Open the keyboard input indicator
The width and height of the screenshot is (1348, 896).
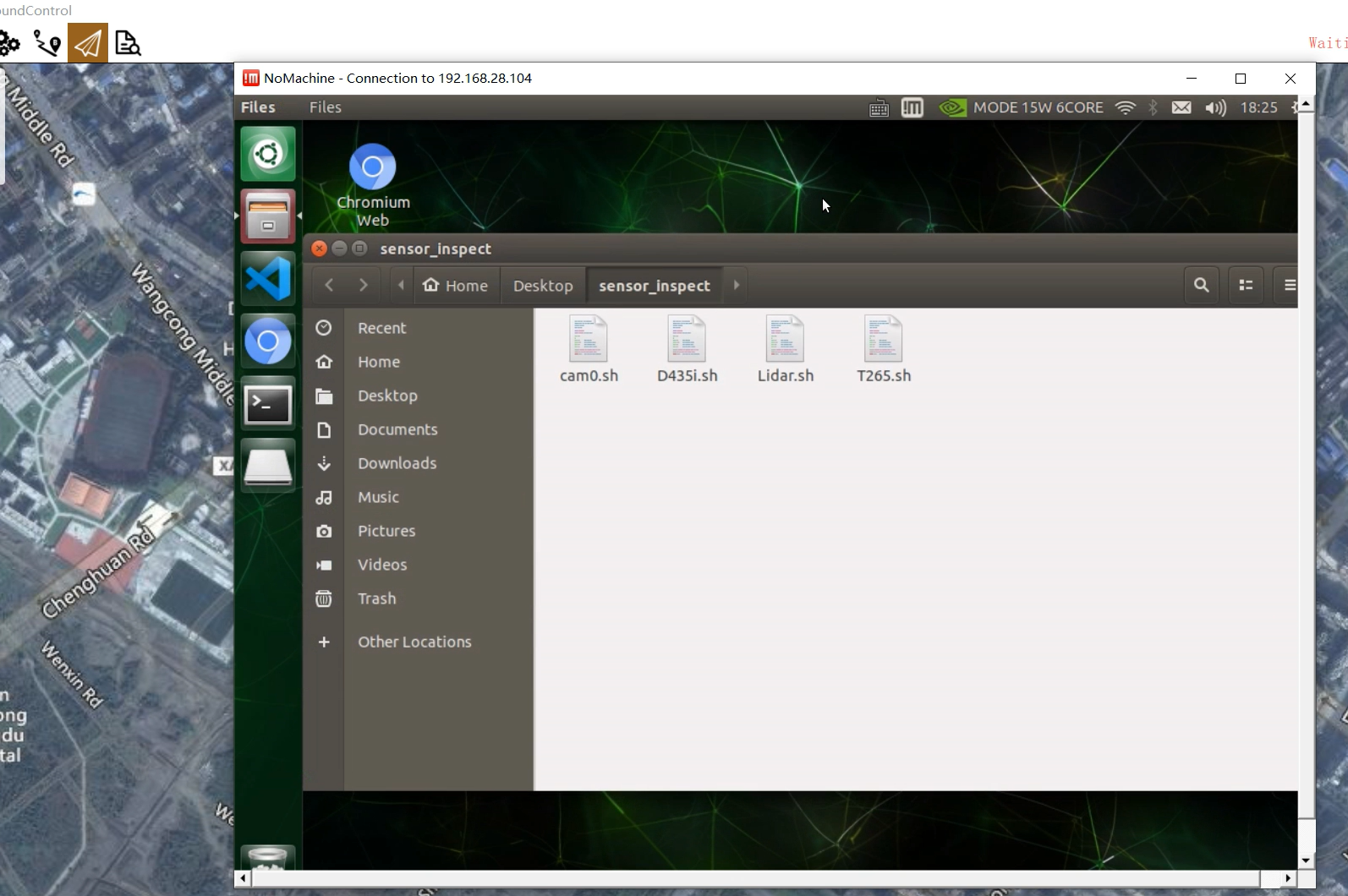coord(879,108)
